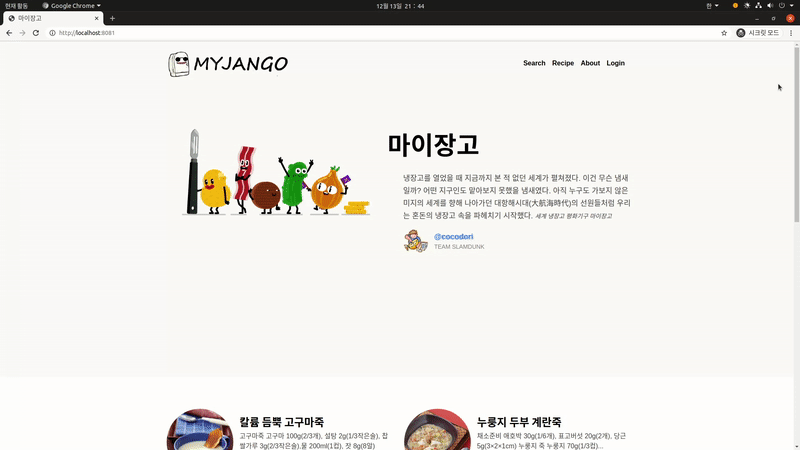This screenshot has width=800, height=450.
Task: Open the network icon in the top bar
Action: pos(758,6)
